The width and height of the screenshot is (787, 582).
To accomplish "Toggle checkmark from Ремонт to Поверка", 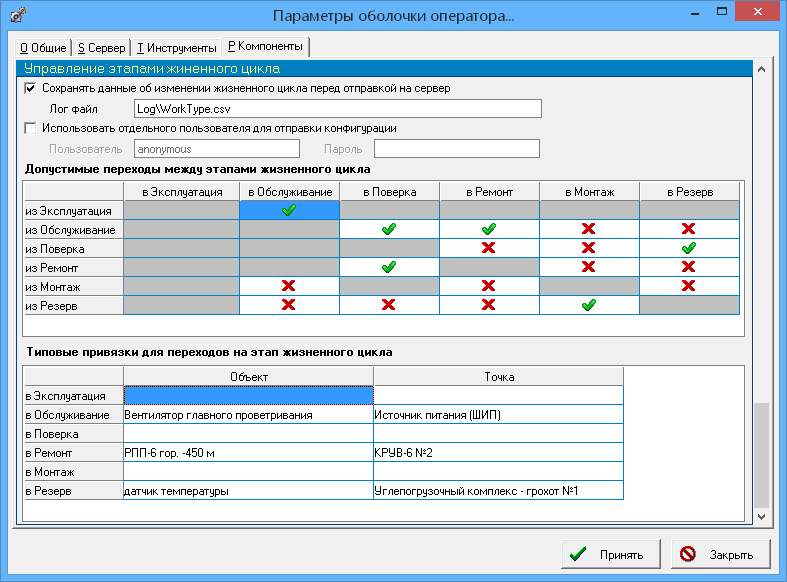I will pyautogui.click(x=389, y=267).
